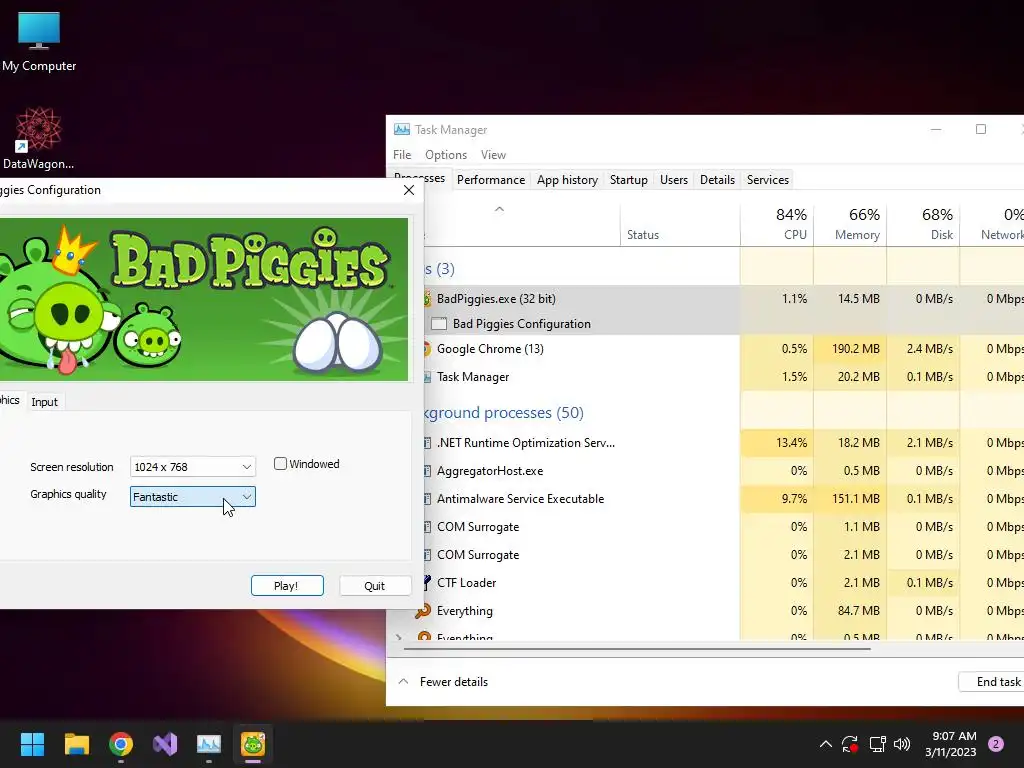Switch to the Input tab
Screen dimensions: 1024x768
coord(44,402)
